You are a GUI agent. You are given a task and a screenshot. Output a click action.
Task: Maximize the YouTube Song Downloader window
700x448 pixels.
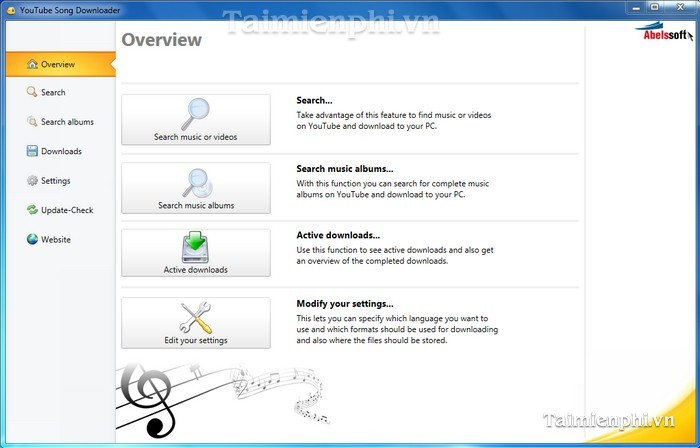pos(655,8)
